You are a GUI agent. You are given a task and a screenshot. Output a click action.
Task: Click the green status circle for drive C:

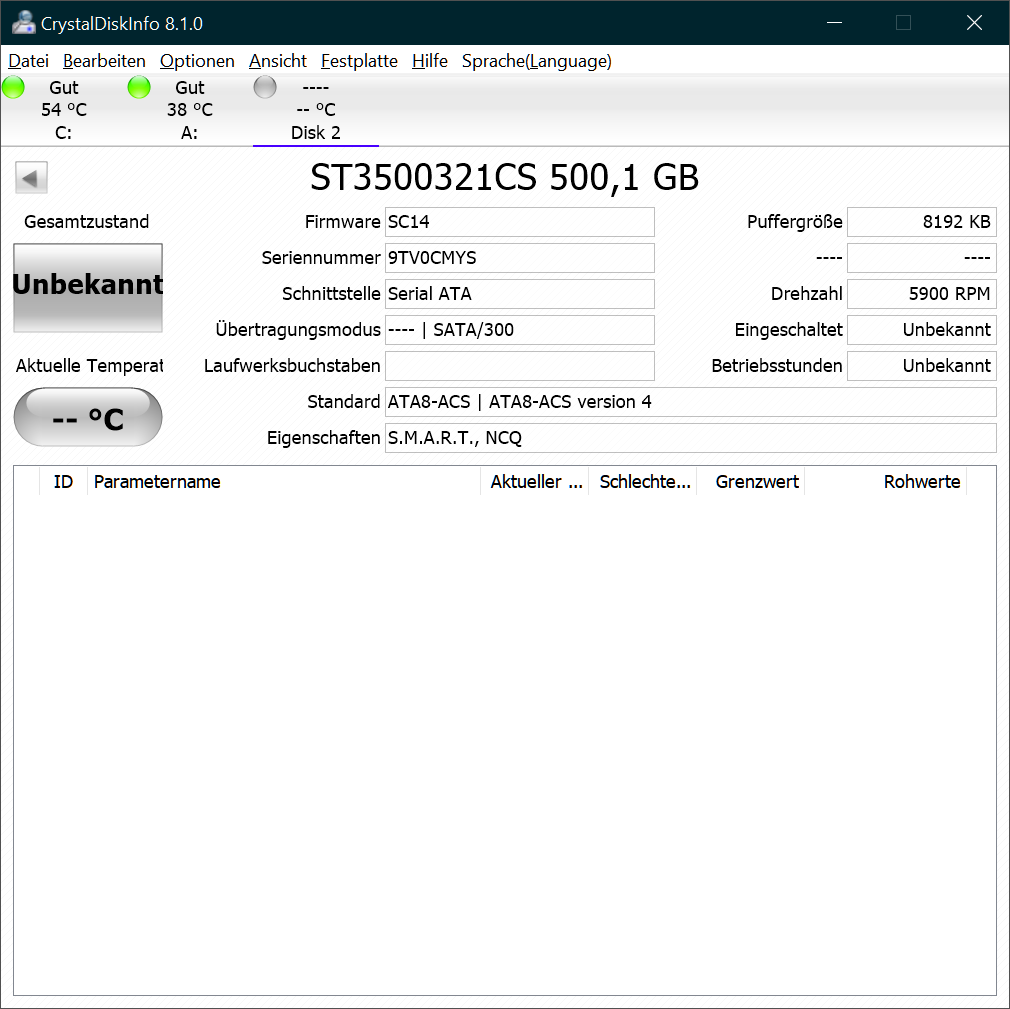tap(14, 87)
